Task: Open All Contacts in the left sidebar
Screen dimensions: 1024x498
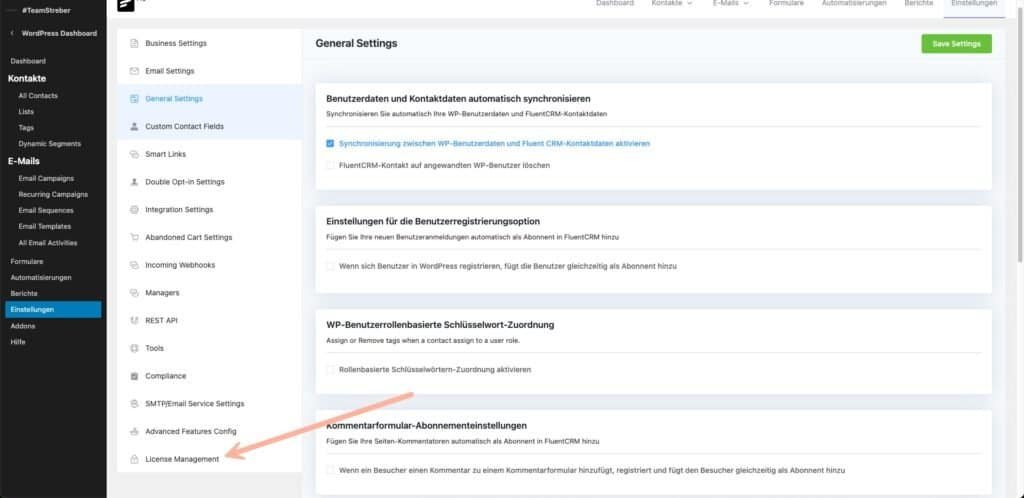Action: tap(38, 95)
